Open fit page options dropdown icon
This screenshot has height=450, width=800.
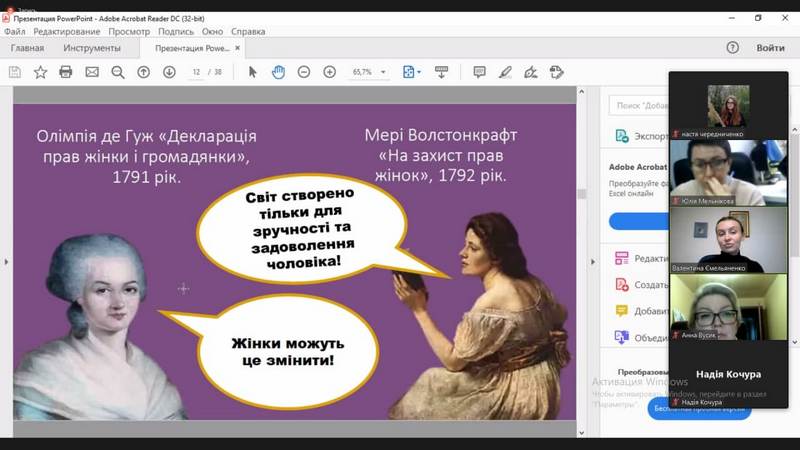(x=411, y=72)
